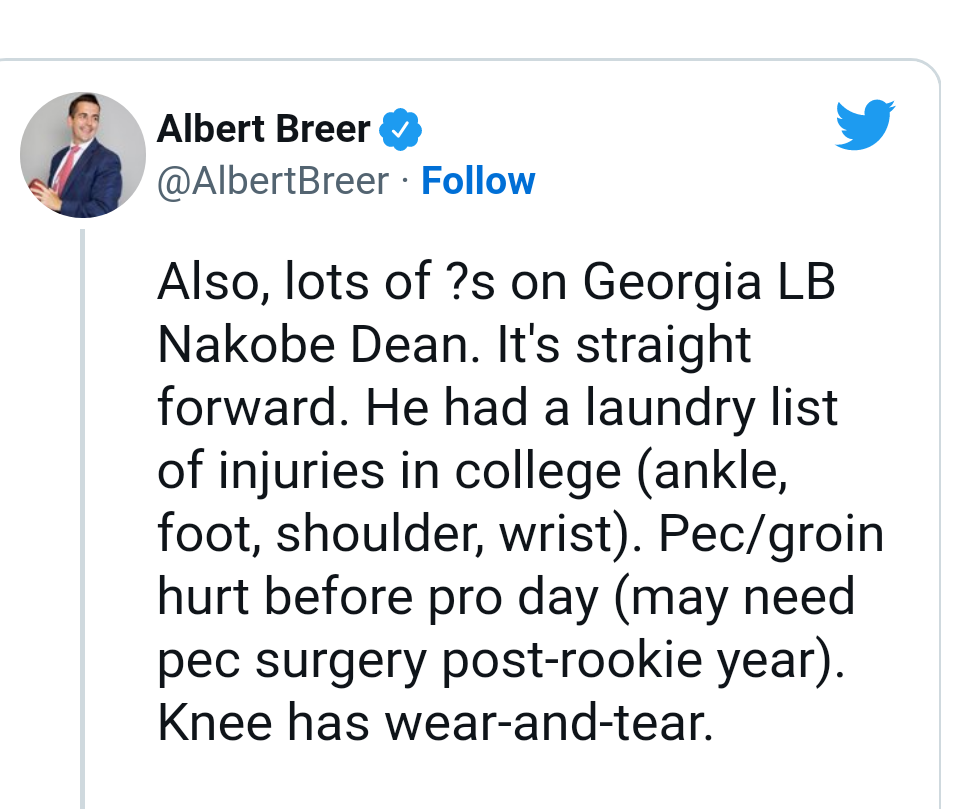Follow Albert Breer
The width and height of the screenshot is (957, 809).
tap(478, 181)
